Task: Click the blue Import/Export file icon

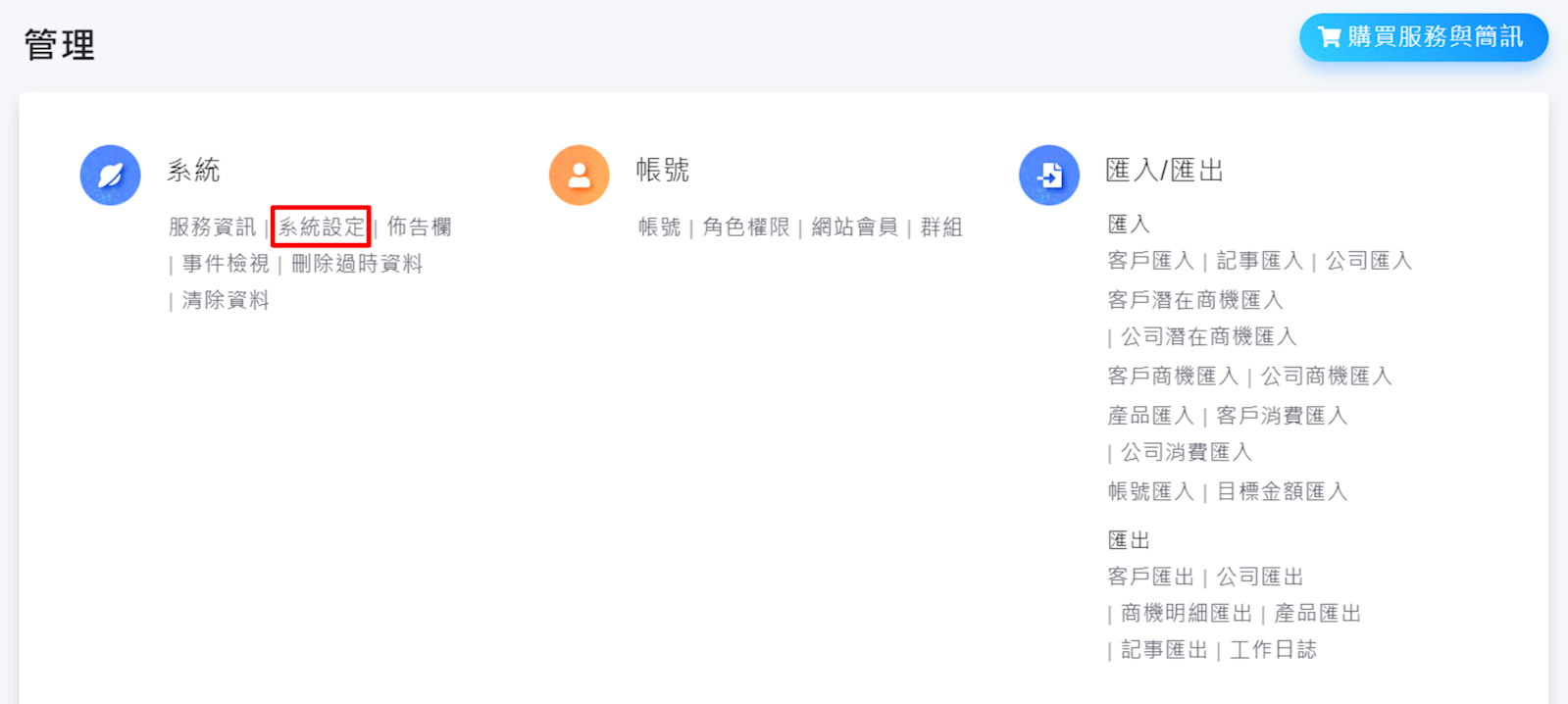Action: (1048, 176)
